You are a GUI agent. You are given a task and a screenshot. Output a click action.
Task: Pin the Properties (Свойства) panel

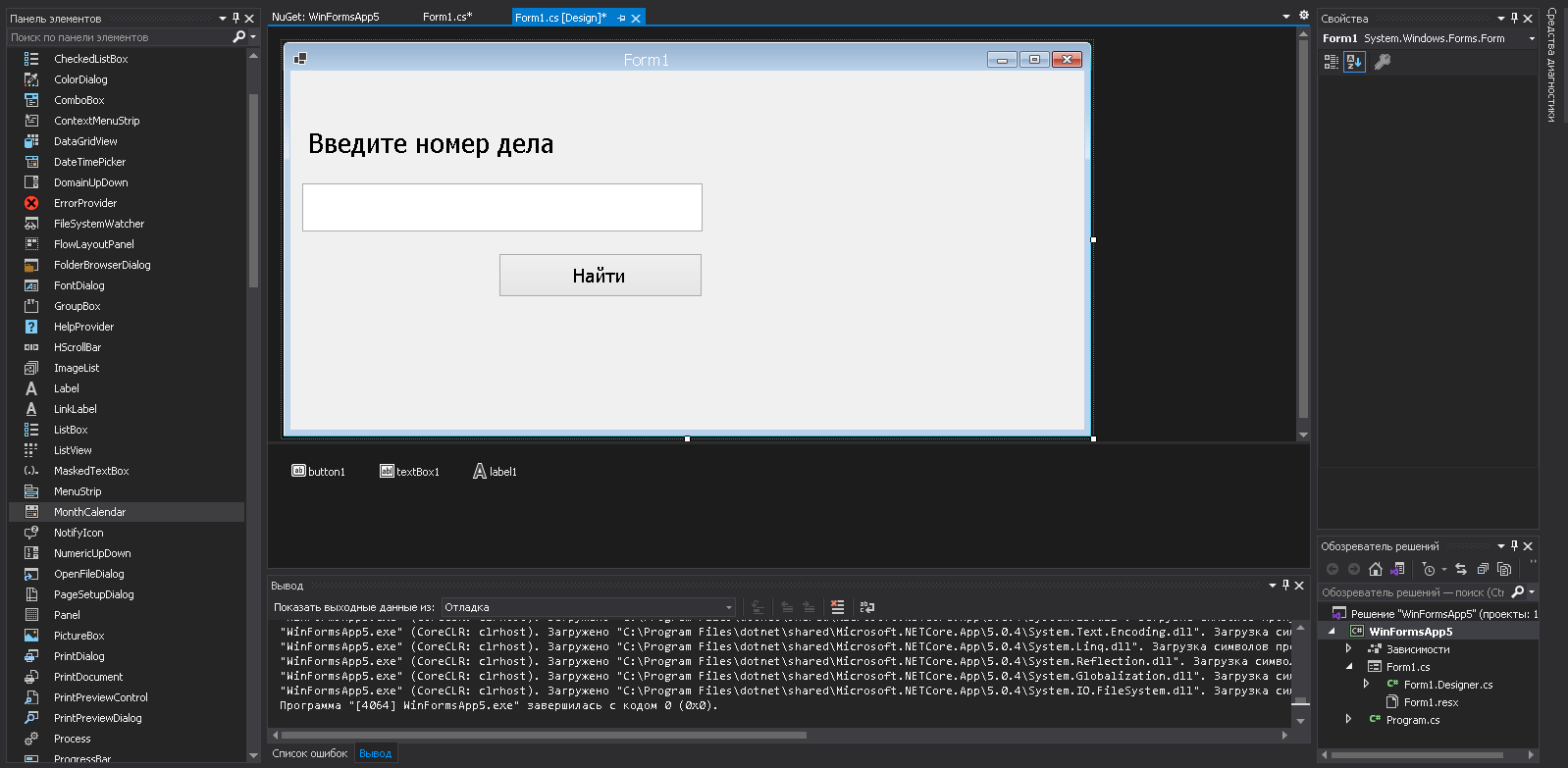(x=1514, y=18)
